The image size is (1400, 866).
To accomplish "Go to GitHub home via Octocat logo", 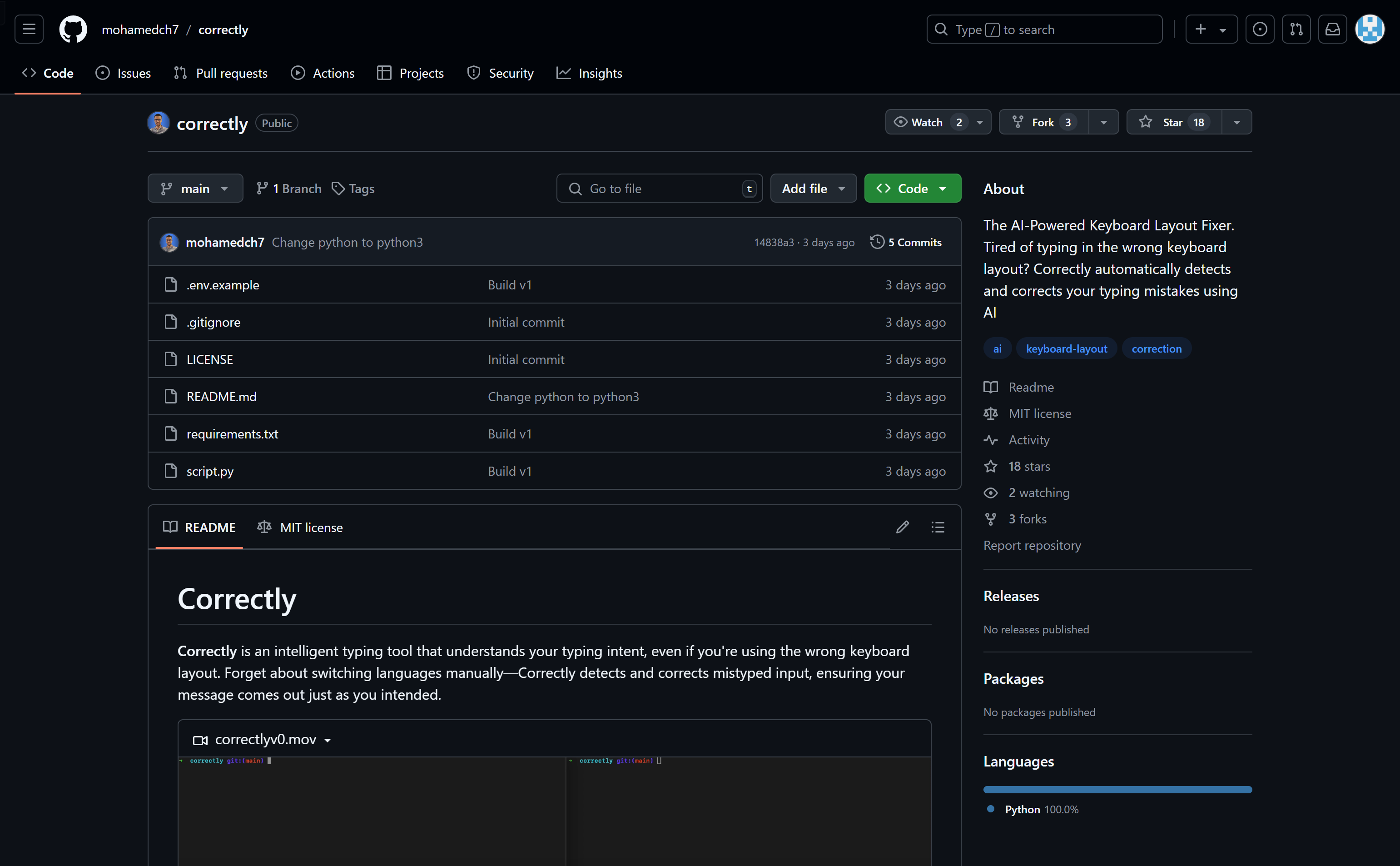I will click(73, 29).
